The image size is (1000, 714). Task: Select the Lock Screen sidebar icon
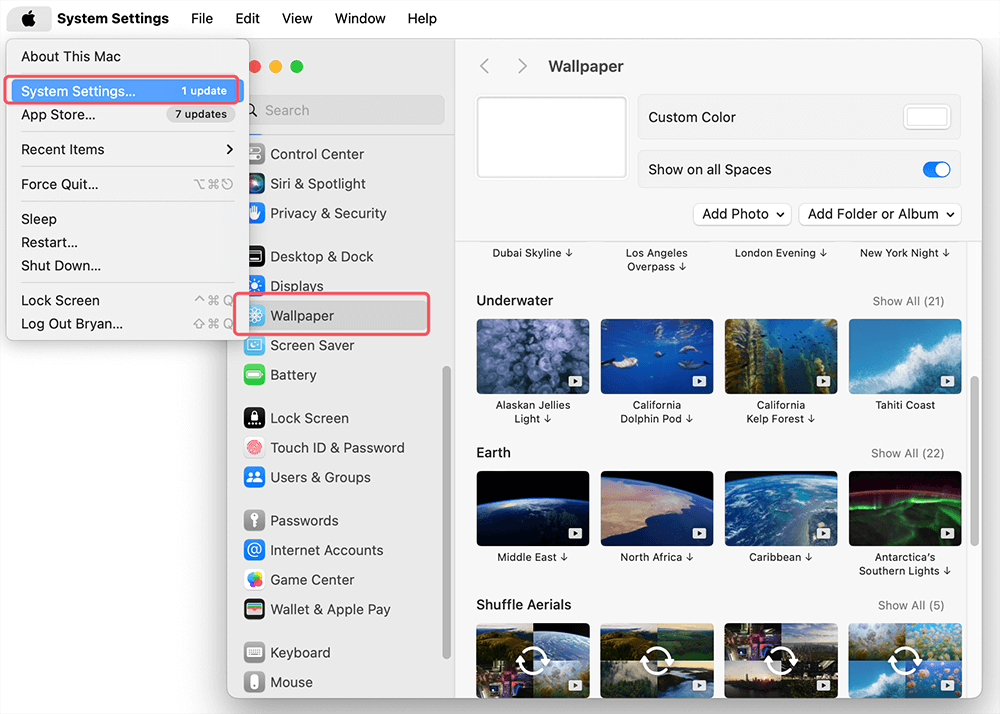pyautogui.click(x=254, y=418)
